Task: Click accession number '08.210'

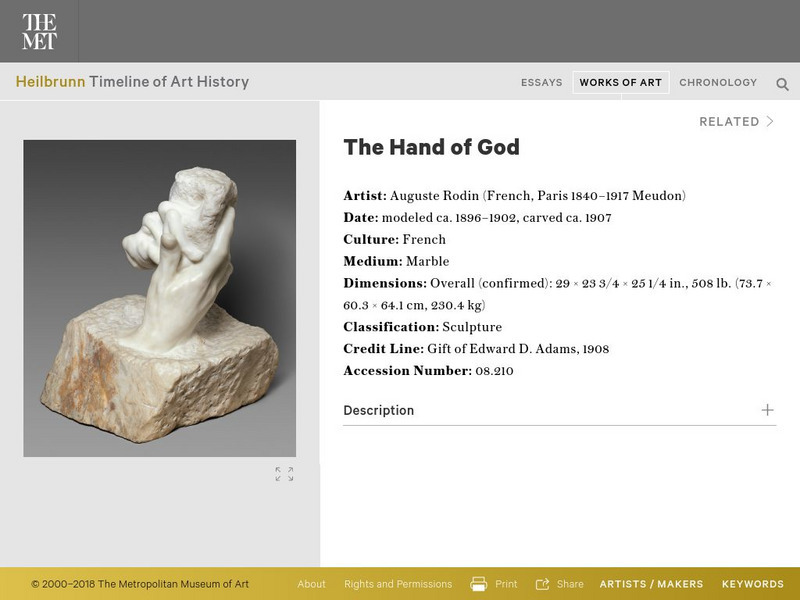Action: tap(494, 371)
